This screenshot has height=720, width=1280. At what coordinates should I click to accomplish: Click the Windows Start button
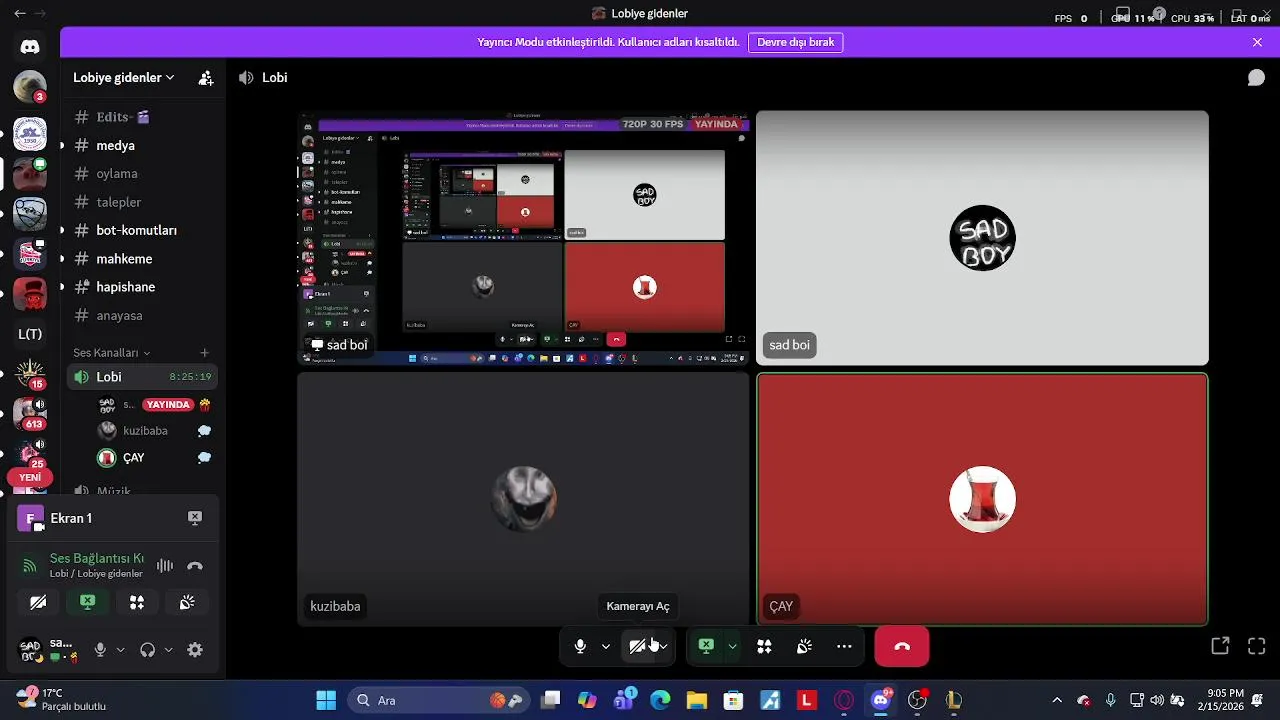(x=326, y=700)
